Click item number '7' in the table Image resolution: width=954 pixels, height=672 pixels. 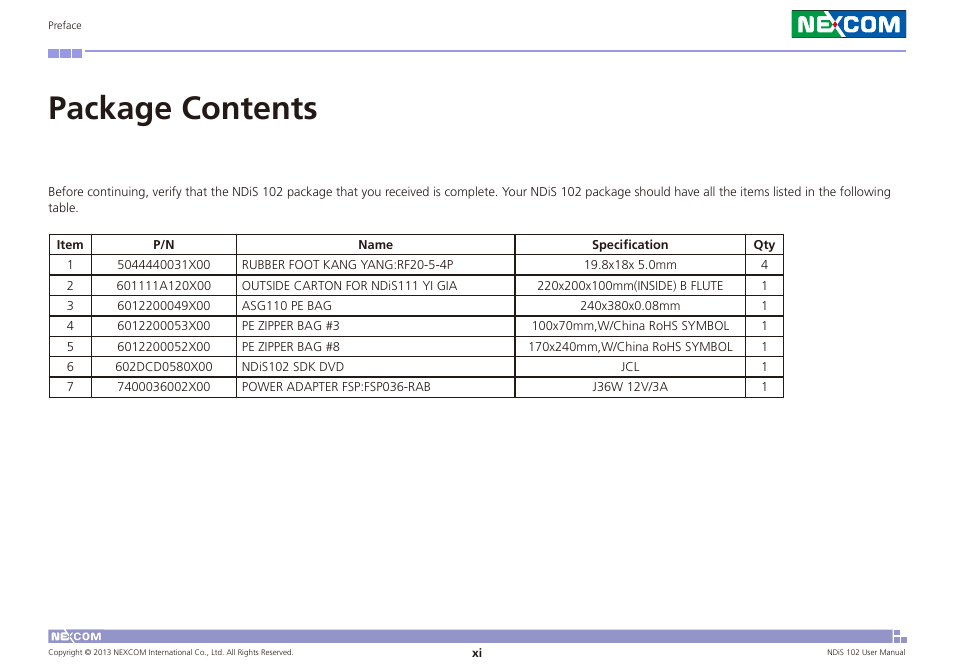point(70,387)
